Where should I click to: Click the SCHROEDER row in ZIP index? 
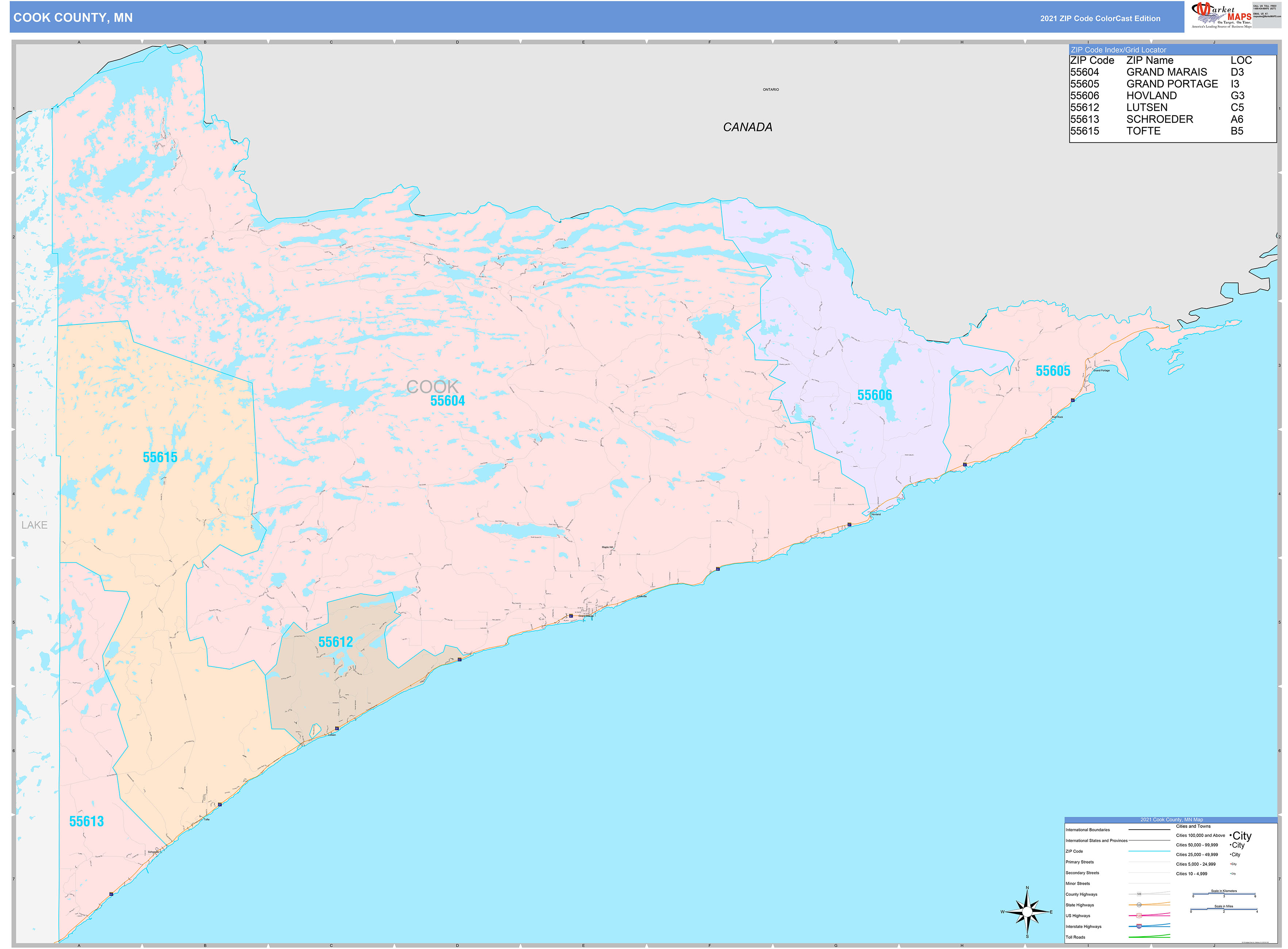coord(1159,119)
